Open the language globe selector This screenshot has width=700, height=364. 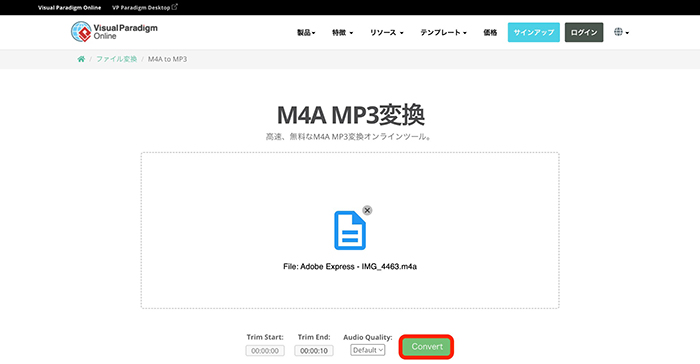coord(621,32)
